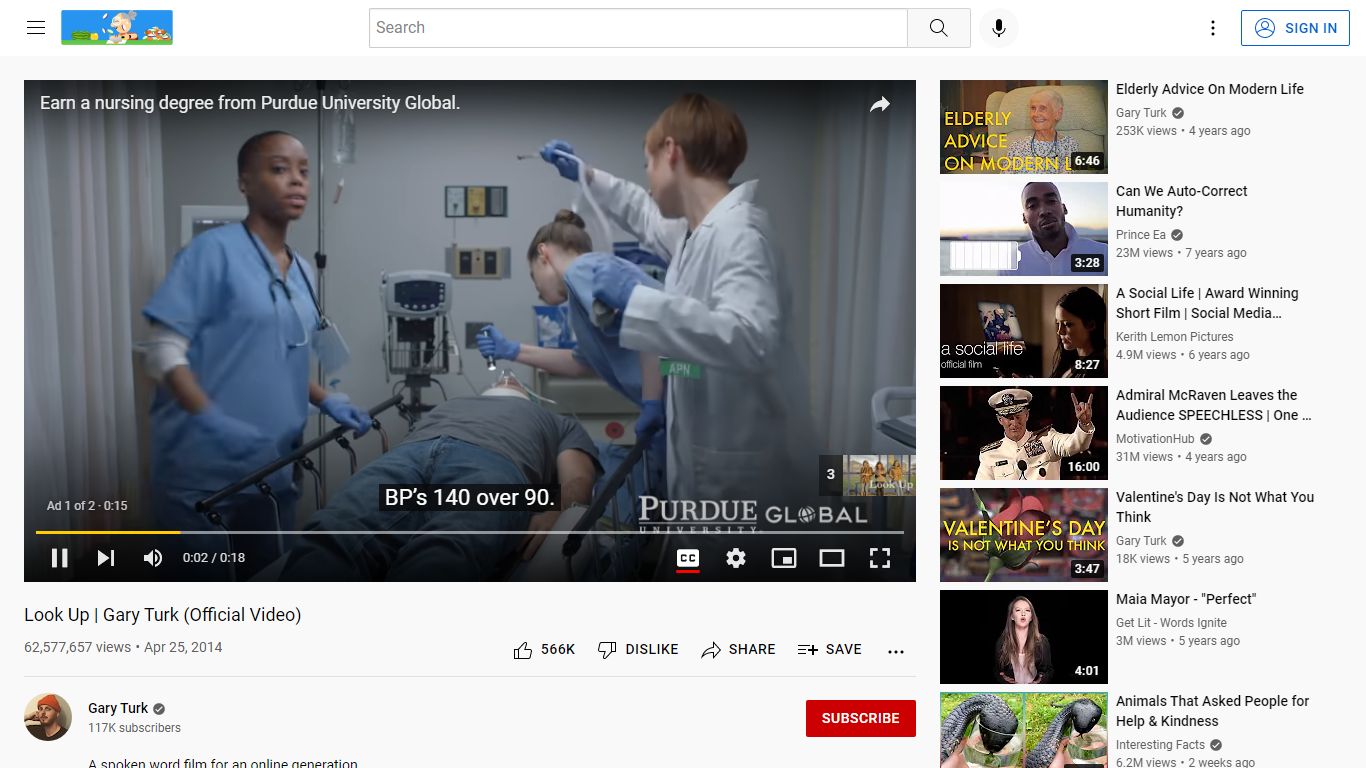The image size is (1366, 768).
Task: Open player settings gear
Action: [736, 558]
